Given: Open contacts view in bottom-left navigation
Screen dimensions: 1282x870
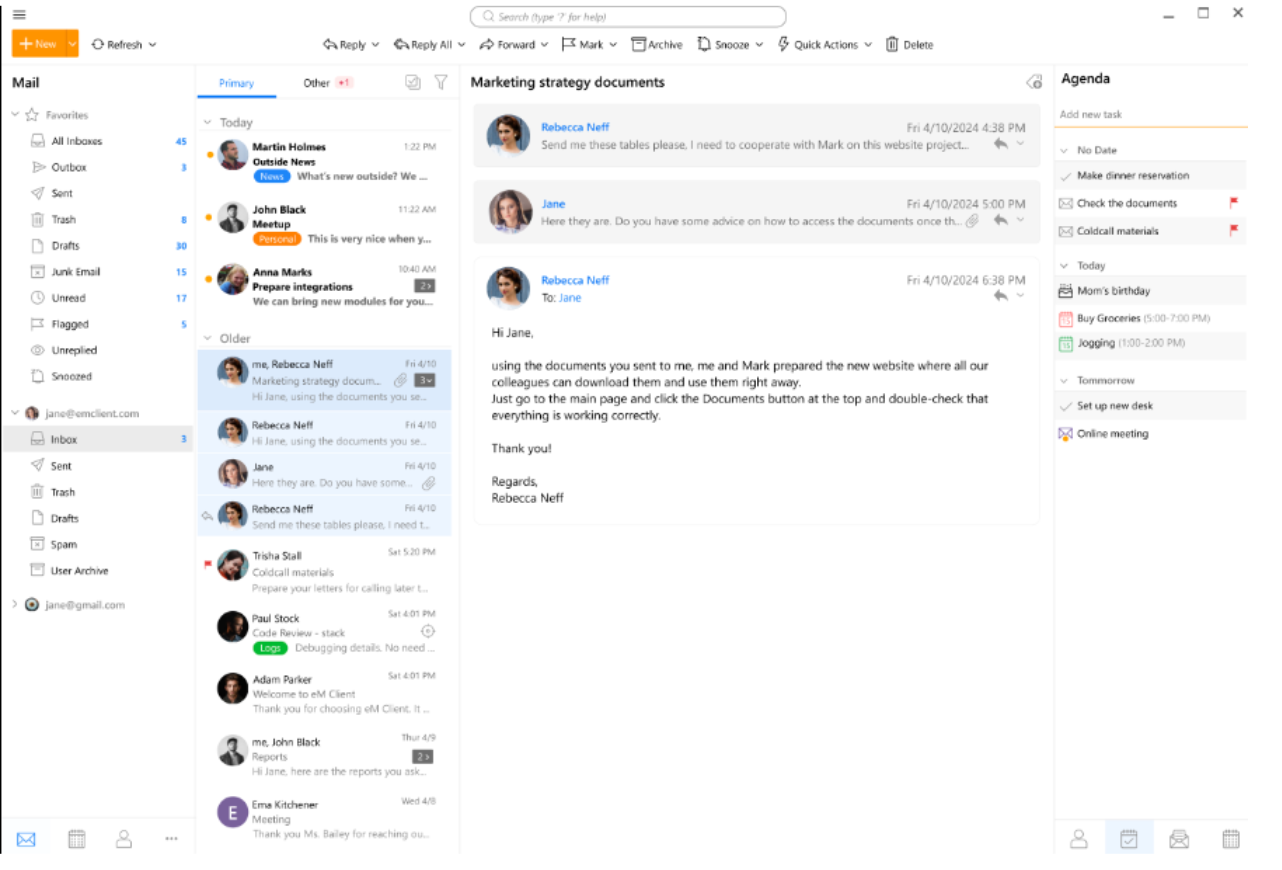Looking at the screenshot, I should (124, 839).
